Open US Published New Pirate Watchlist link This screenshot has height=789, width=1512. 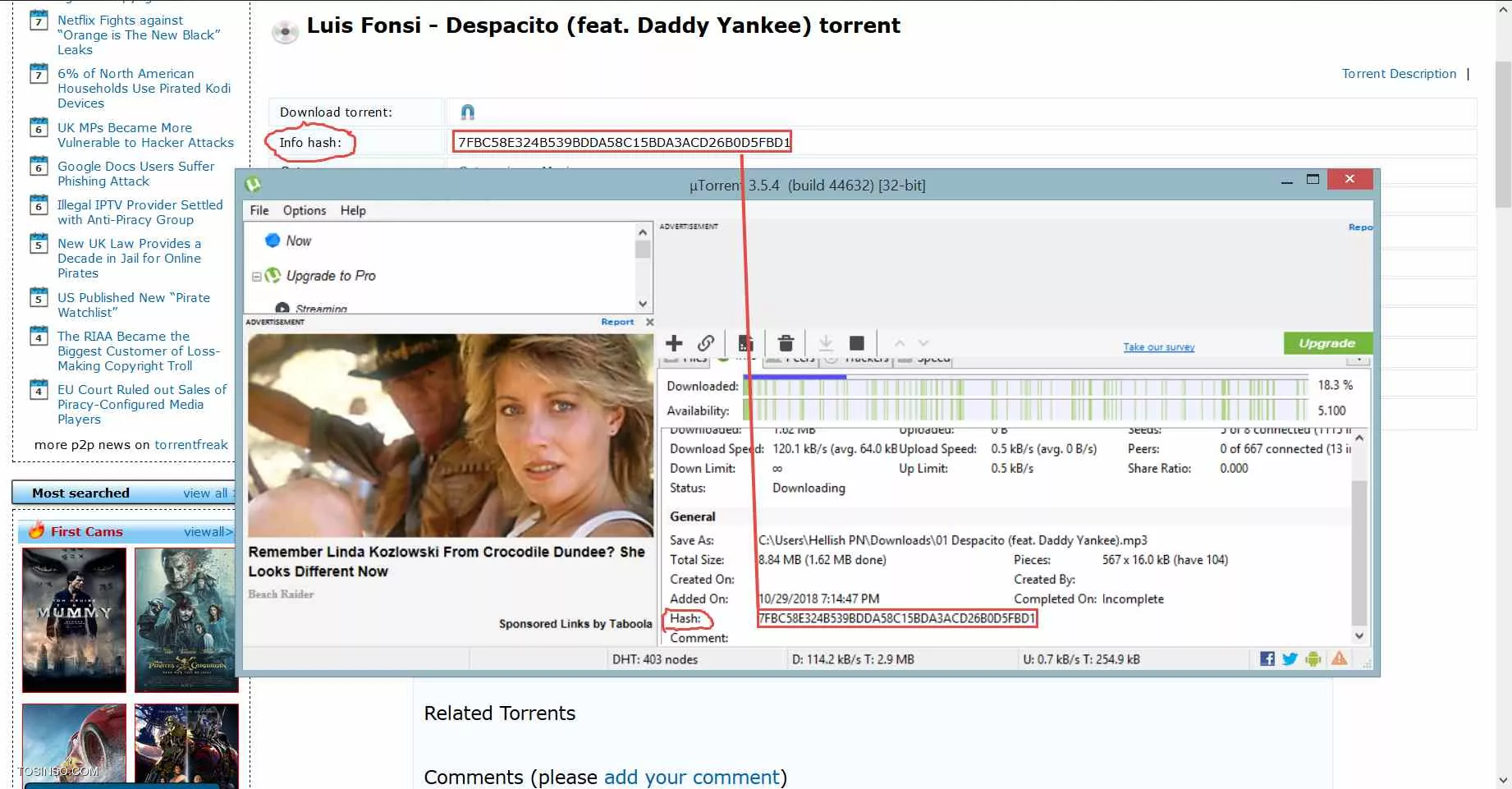point(134,305)
